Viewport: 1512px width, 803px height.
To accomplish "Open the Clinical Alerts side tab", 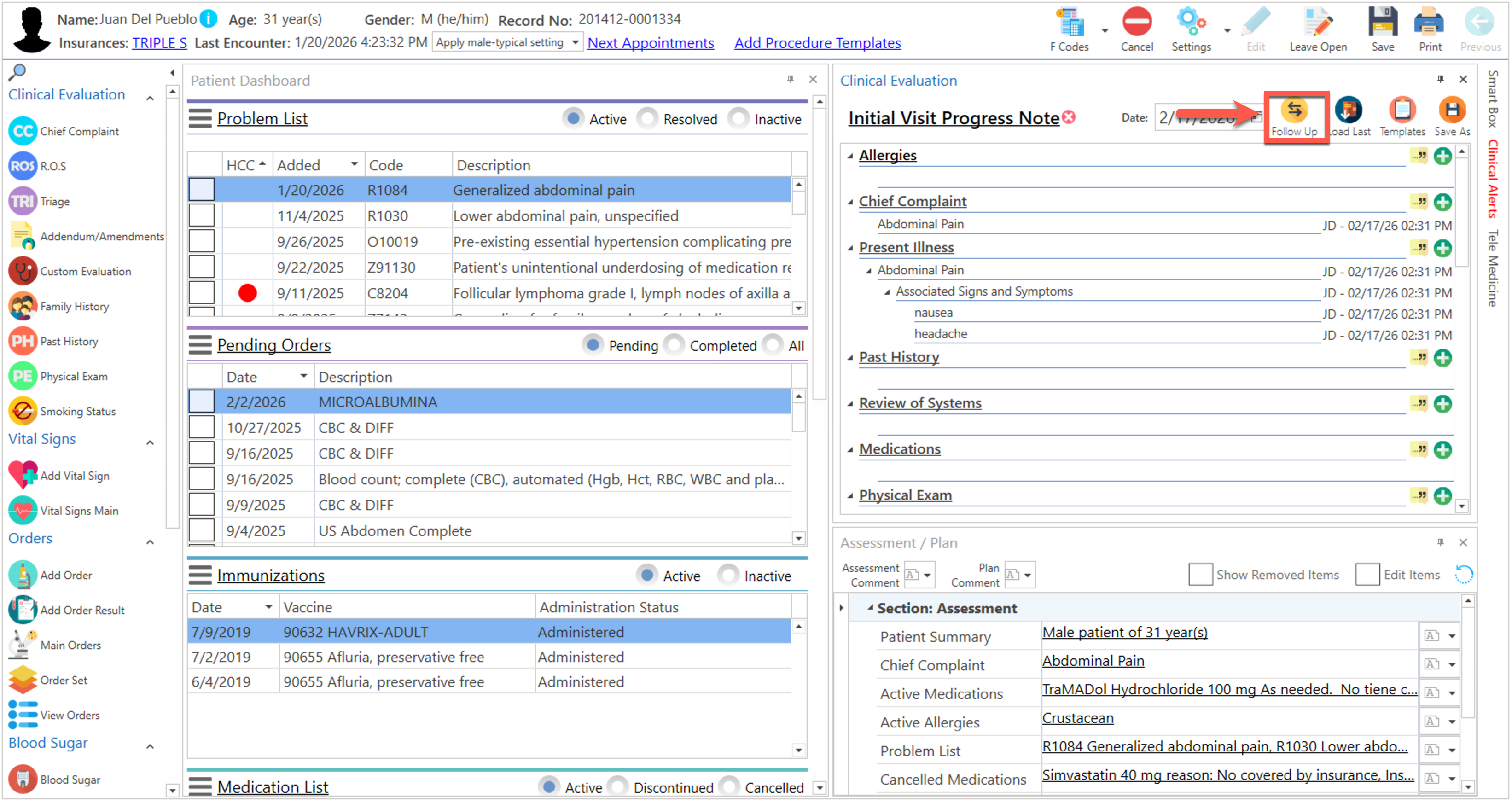I will pos(1493,179).
